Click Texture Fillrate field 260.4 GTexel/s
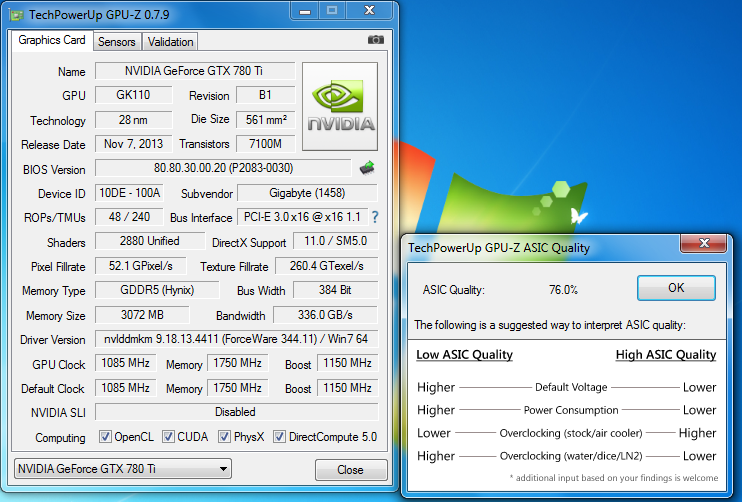This screenshot has width=742, height=502. pyautogui.click(x=327, y=266)
